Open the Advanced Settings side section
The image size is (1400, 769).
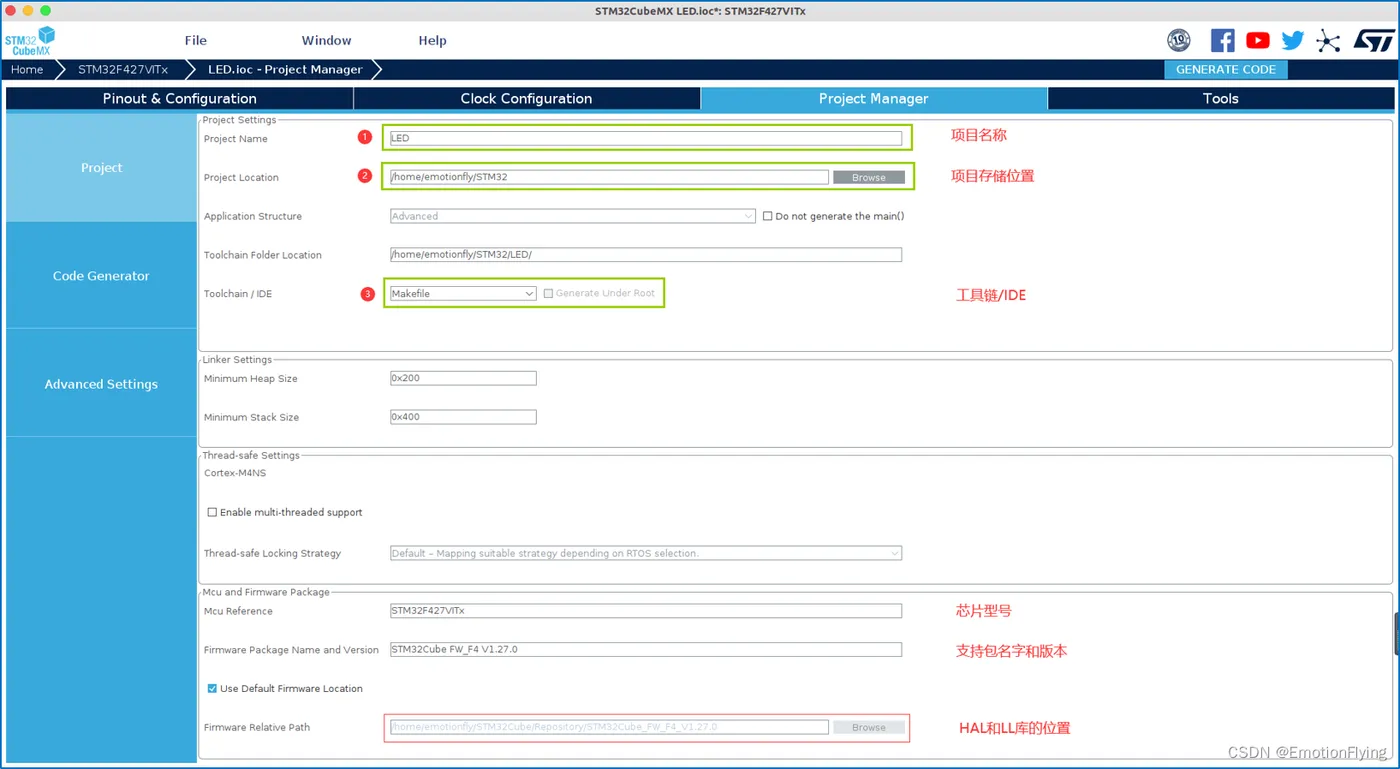[x=102, y=384]
